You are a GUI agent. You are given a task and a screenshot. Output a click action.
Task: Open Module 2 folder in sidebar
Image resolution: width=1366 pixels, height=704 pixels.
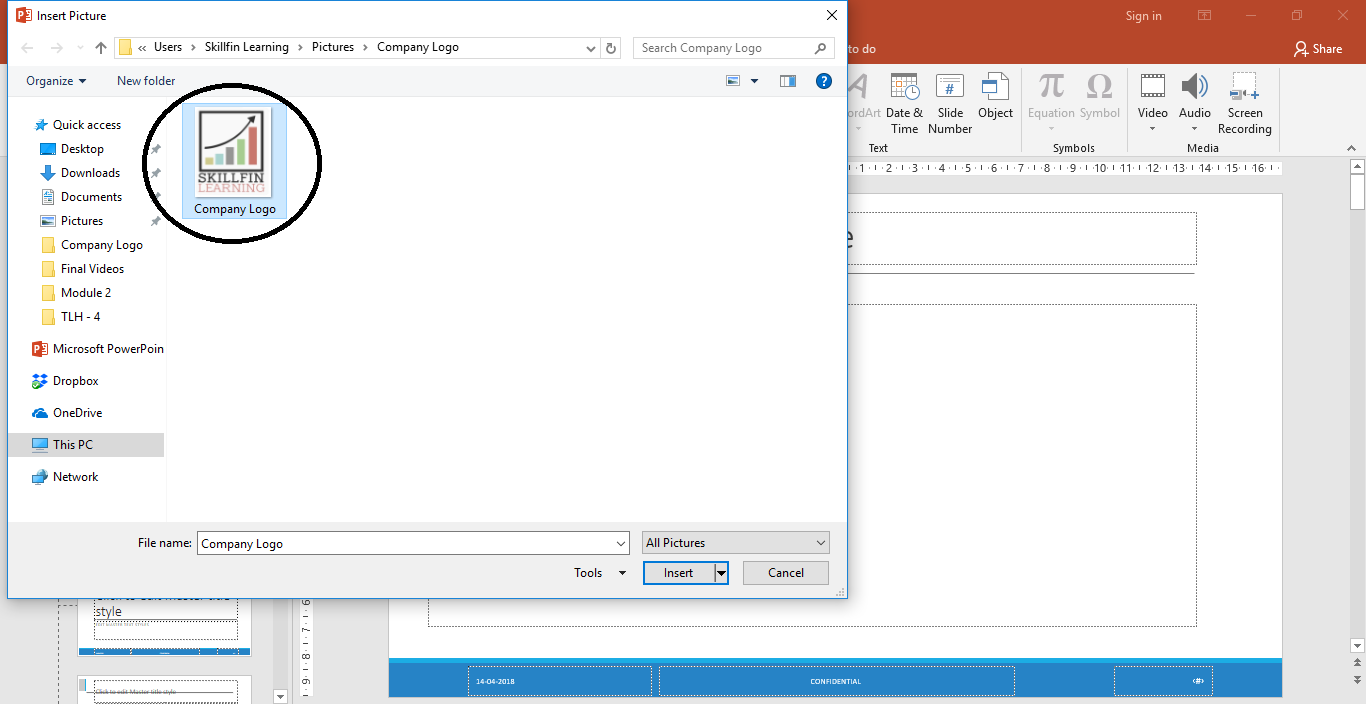86,293
